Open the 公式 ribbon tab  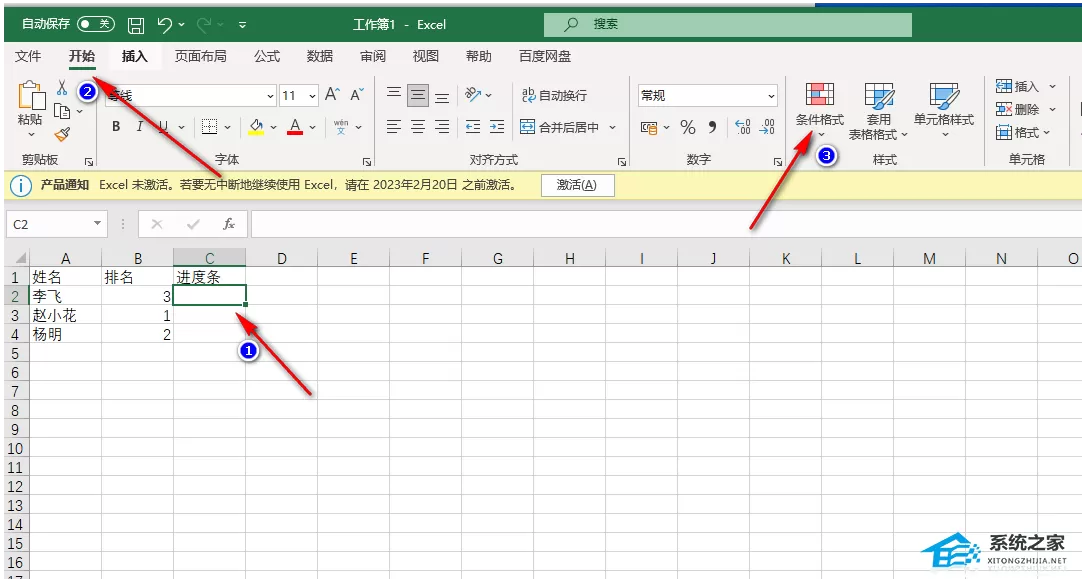(x=266, y=56)
